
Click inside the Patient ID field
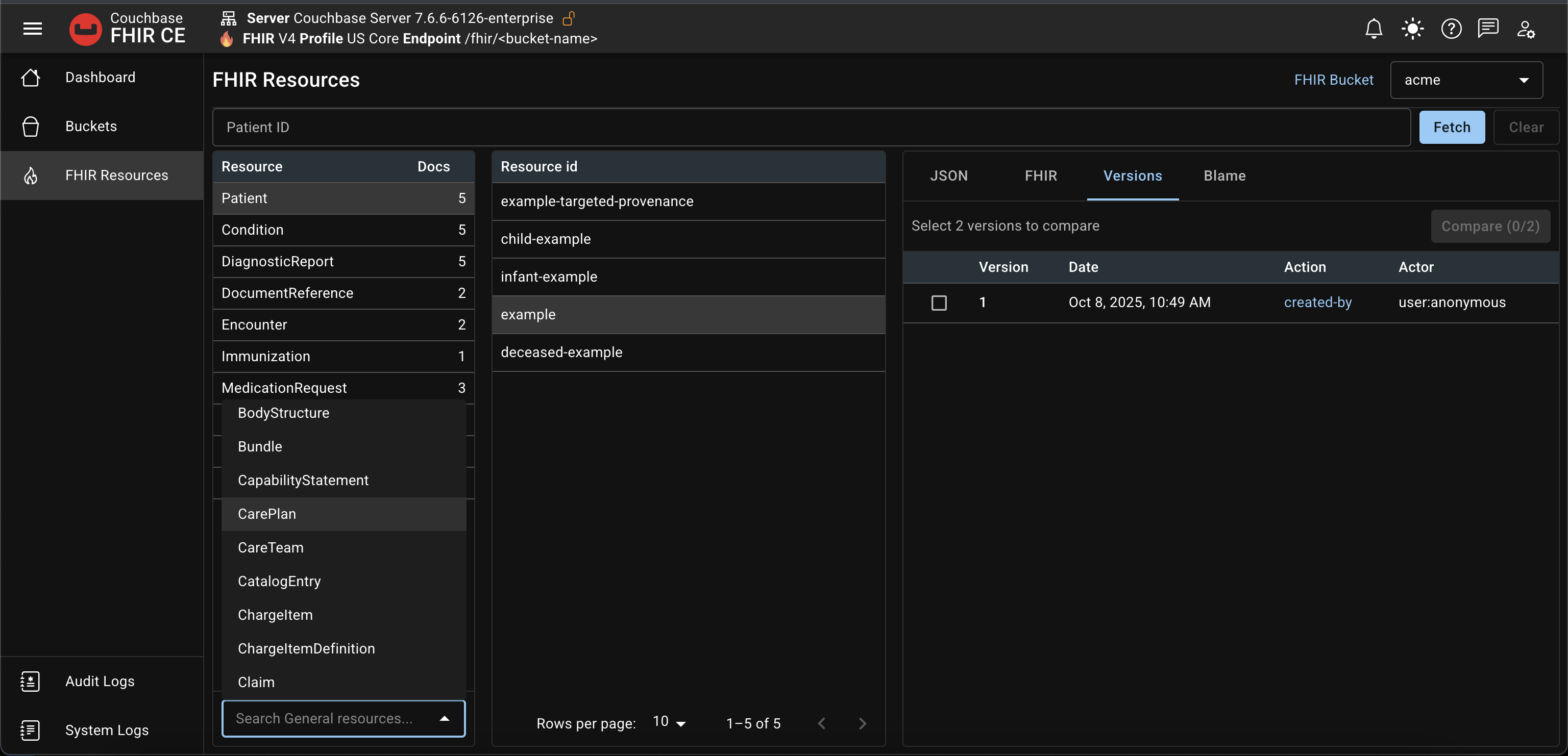coord(487,127)
